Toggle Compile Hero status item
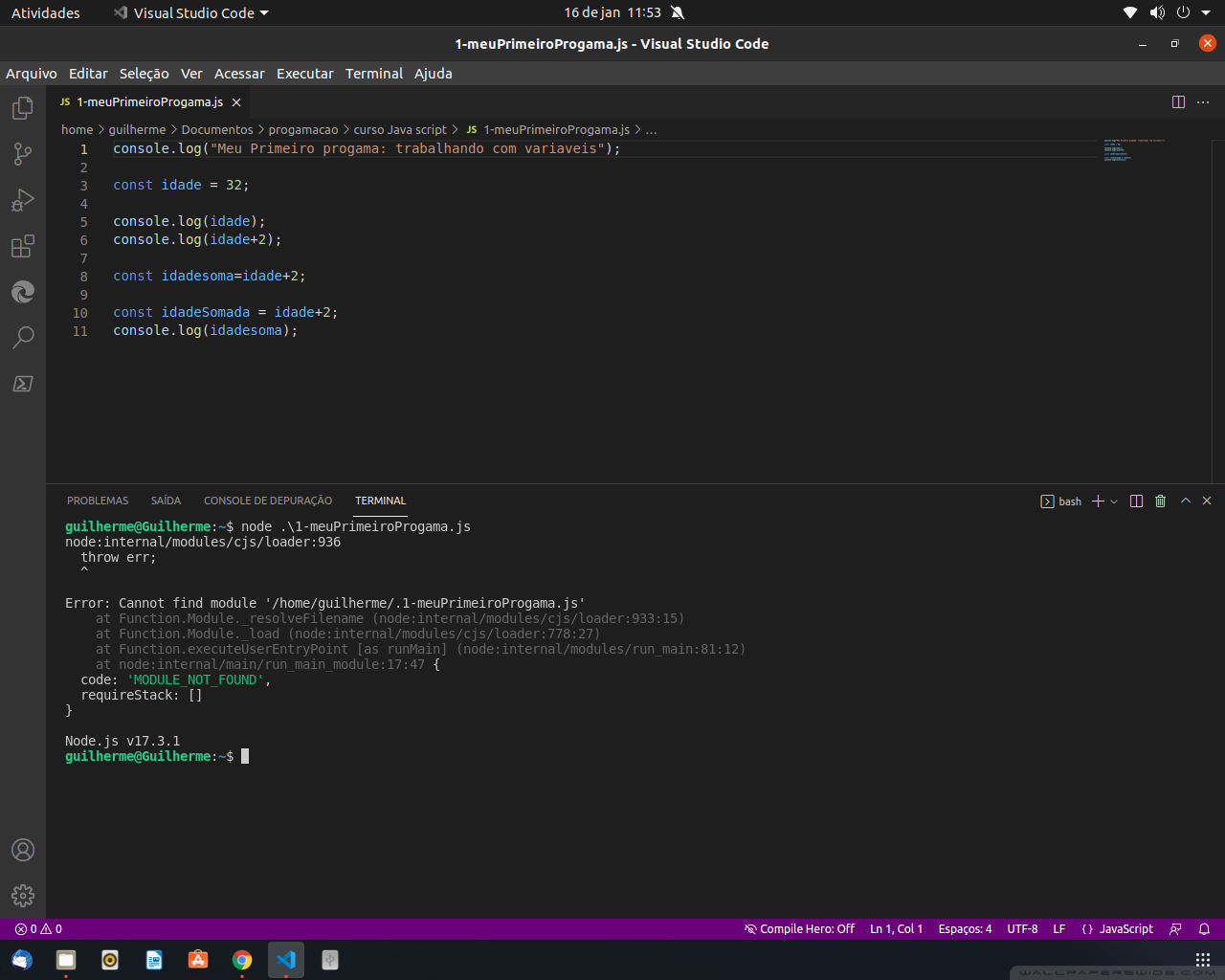Image resolution: width=1225 pixels, height=980 pixels. click(799, 929)
